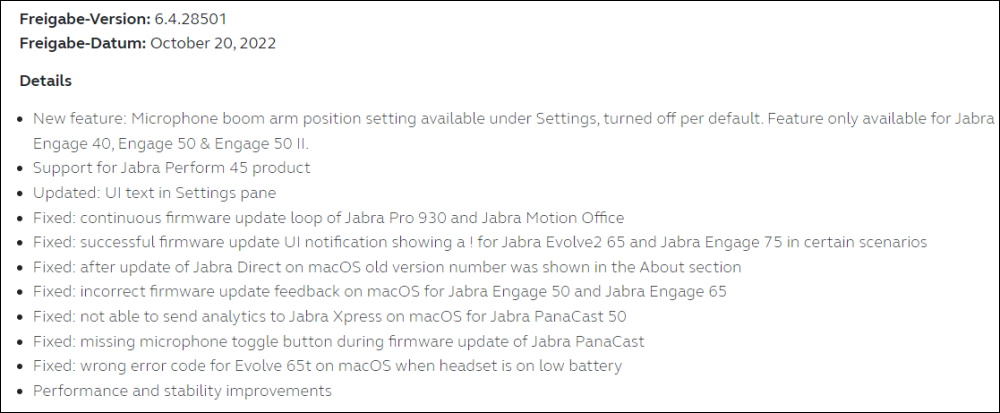Click Performance and stability improvements entry
The width and height of the screenshot is (1000, 413).
182,391
